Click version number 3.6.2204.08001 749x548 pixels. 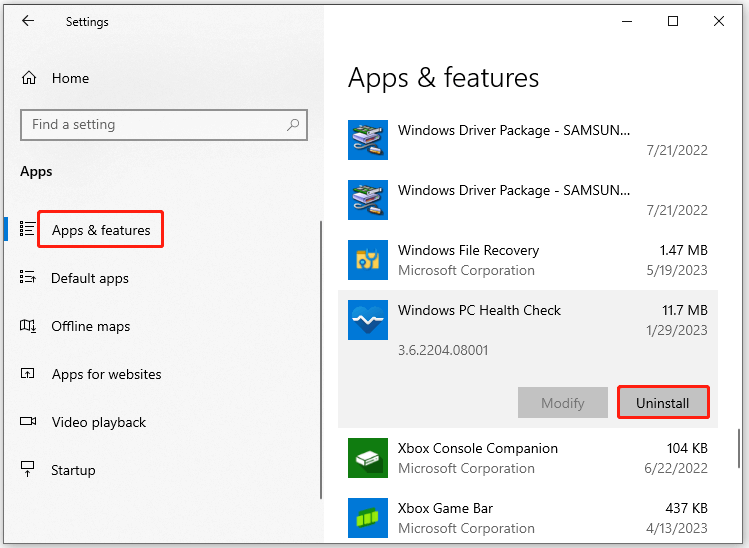pyautogui.click(x=443, y=350)
